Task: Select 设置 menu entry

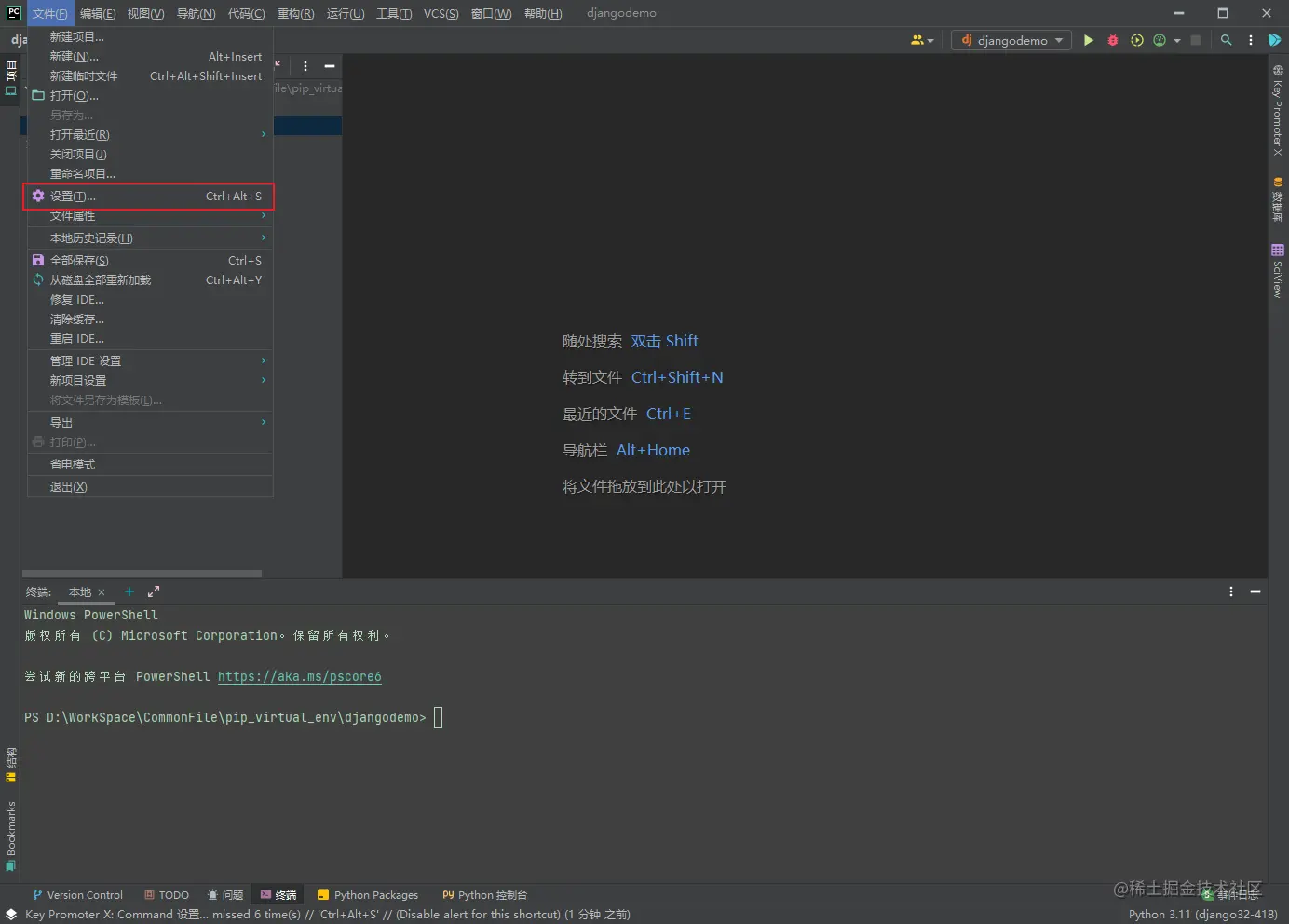Action: click(150, 197)
